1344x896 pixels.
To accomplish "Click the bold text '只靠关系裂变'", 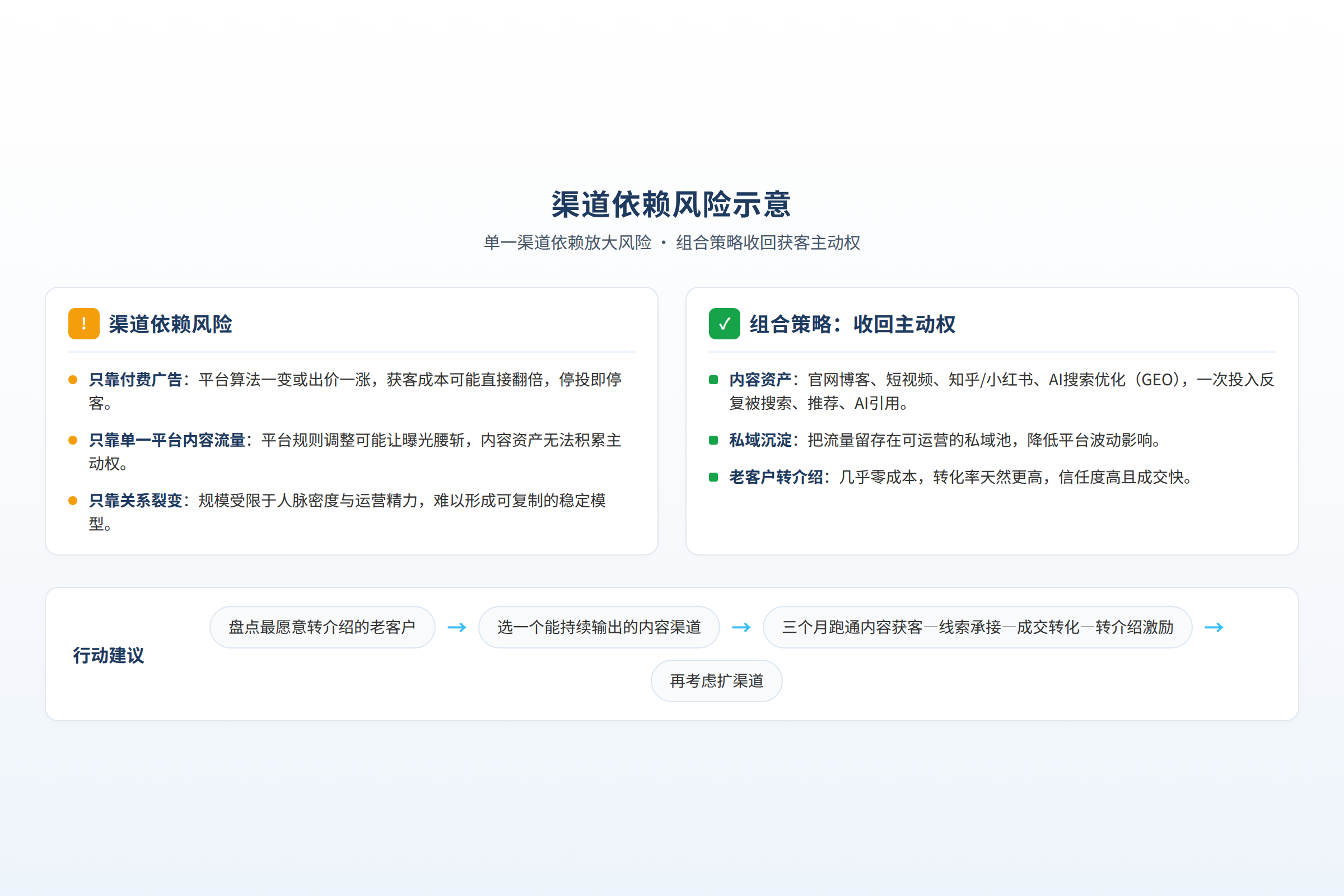I will tap(136, 501).
